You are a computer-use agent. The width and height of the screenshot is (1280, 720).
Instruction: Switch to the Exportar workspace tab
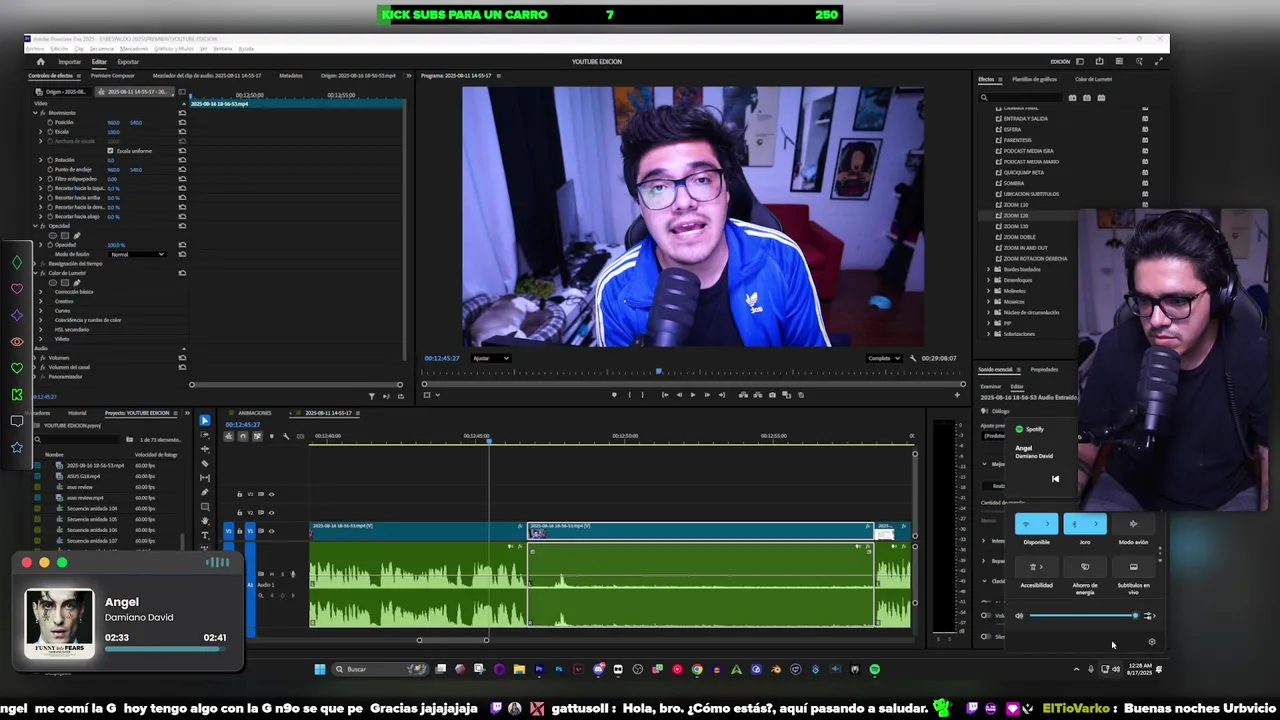point(128,62)
